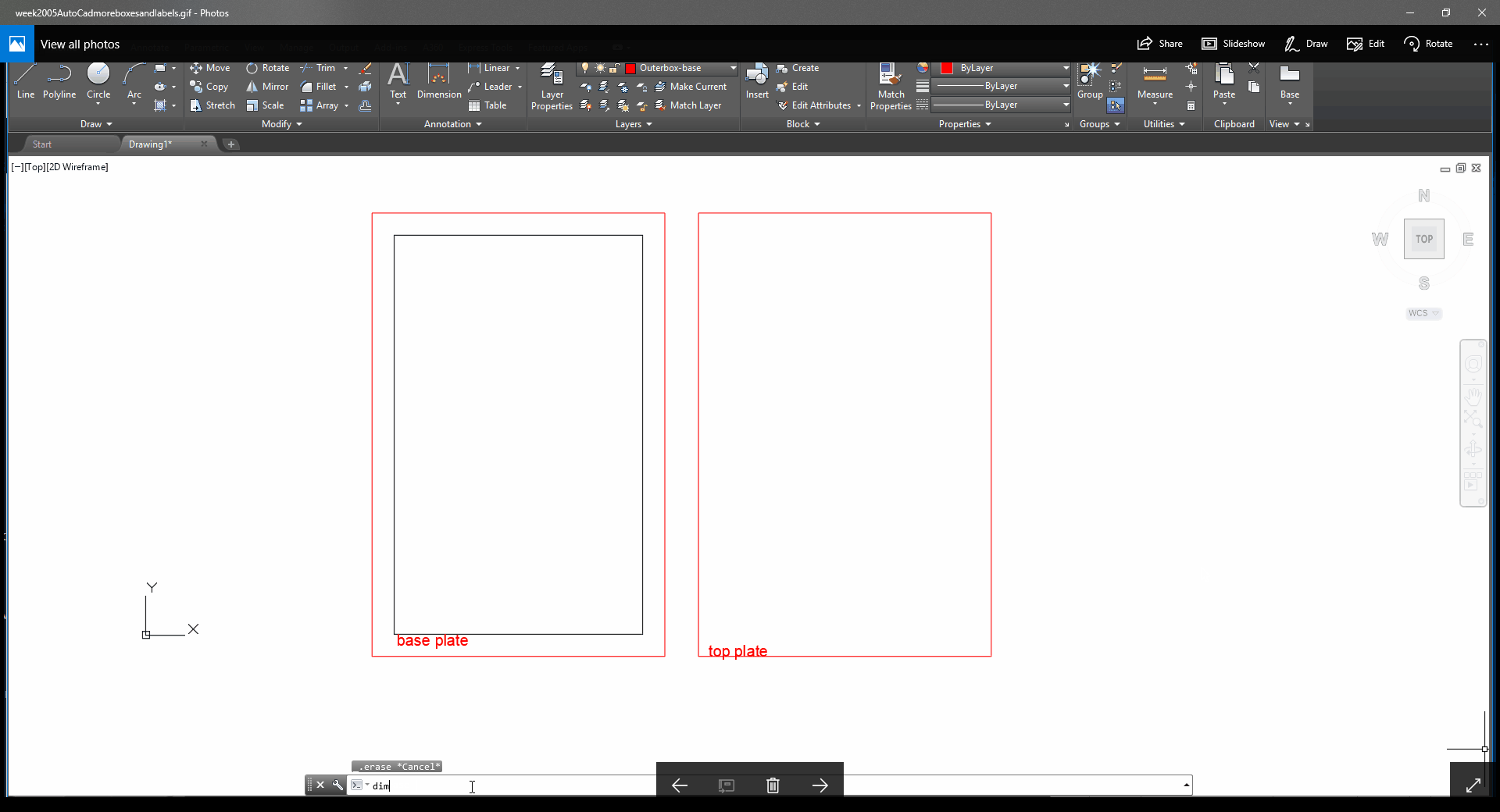Screen dimensions: 1500x812
Task: Select the Stretch modify tool
Action: pos(212,105)
